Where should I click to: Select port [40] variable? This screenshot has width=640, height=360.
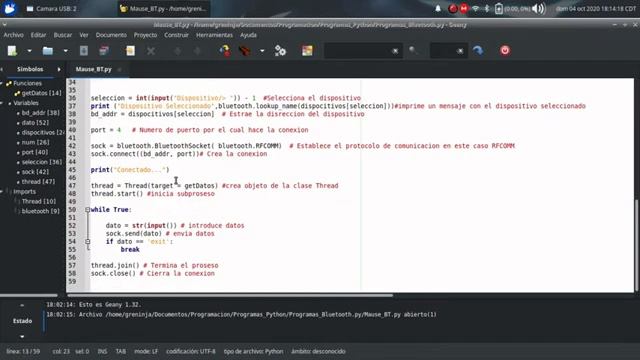pyautogui.click(x=35, y=152)
